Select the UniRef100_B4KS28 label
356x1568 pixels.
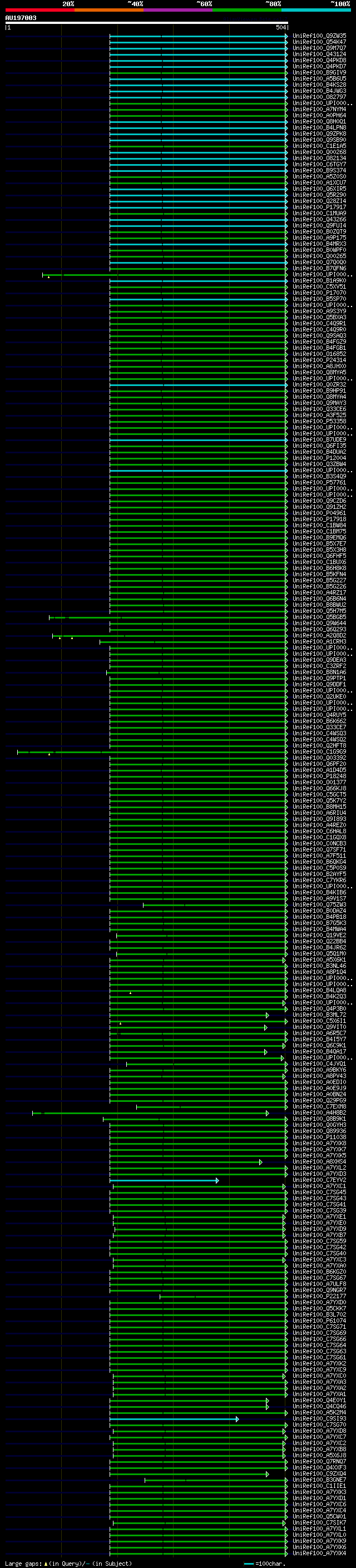(x=319, y=85)
